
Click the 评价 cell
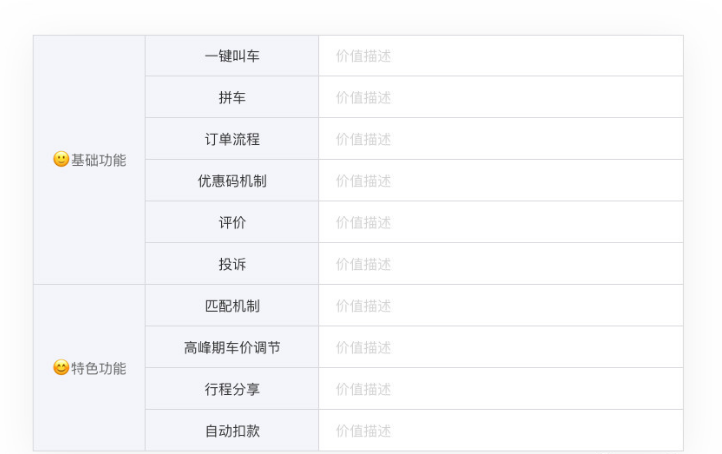[x=232, y=223]
